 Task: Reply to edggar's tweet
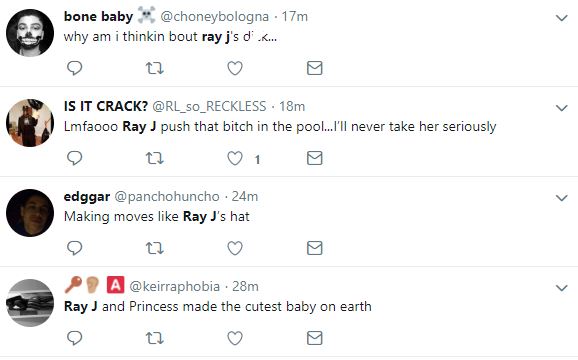tap(74, 248)
